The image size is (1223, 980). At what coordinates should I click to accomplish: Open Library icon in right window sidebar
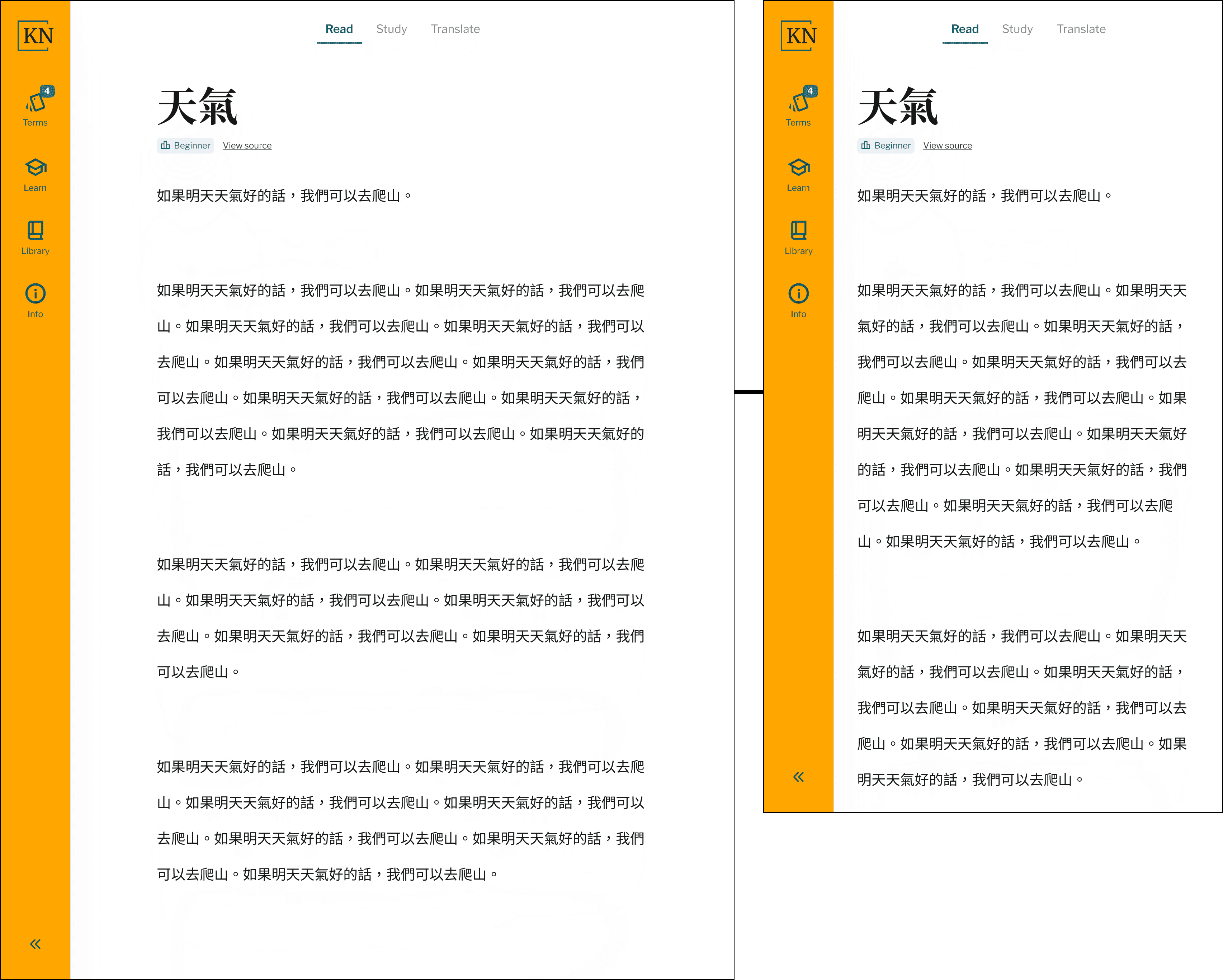coord(798,236)
